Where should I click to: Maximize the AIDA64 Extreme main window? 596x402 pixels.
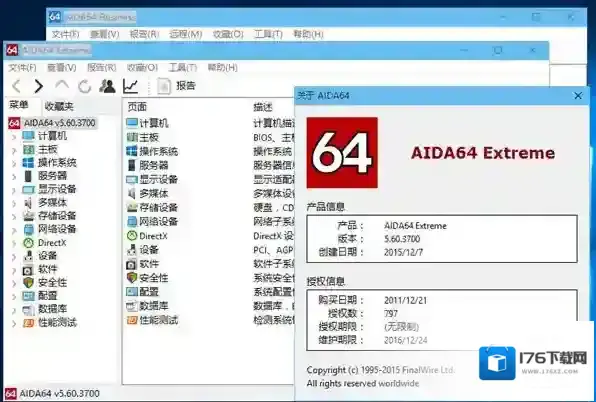pyautogui.click(x=497, y=50)
